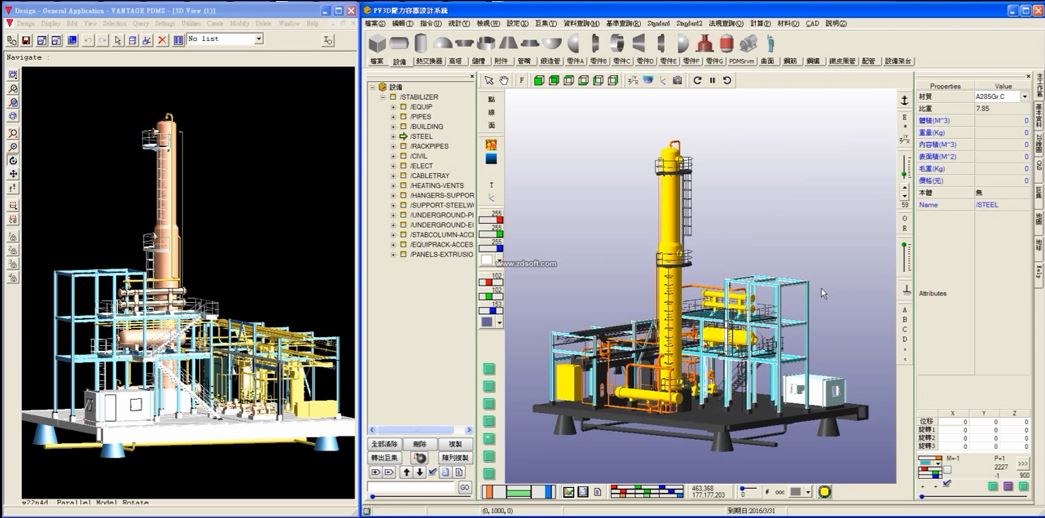This screenshot has width=1045, height=518.
Task: Click the topmost zoom window icon in PDMS sidebar
Action: (x=13, y=75)
